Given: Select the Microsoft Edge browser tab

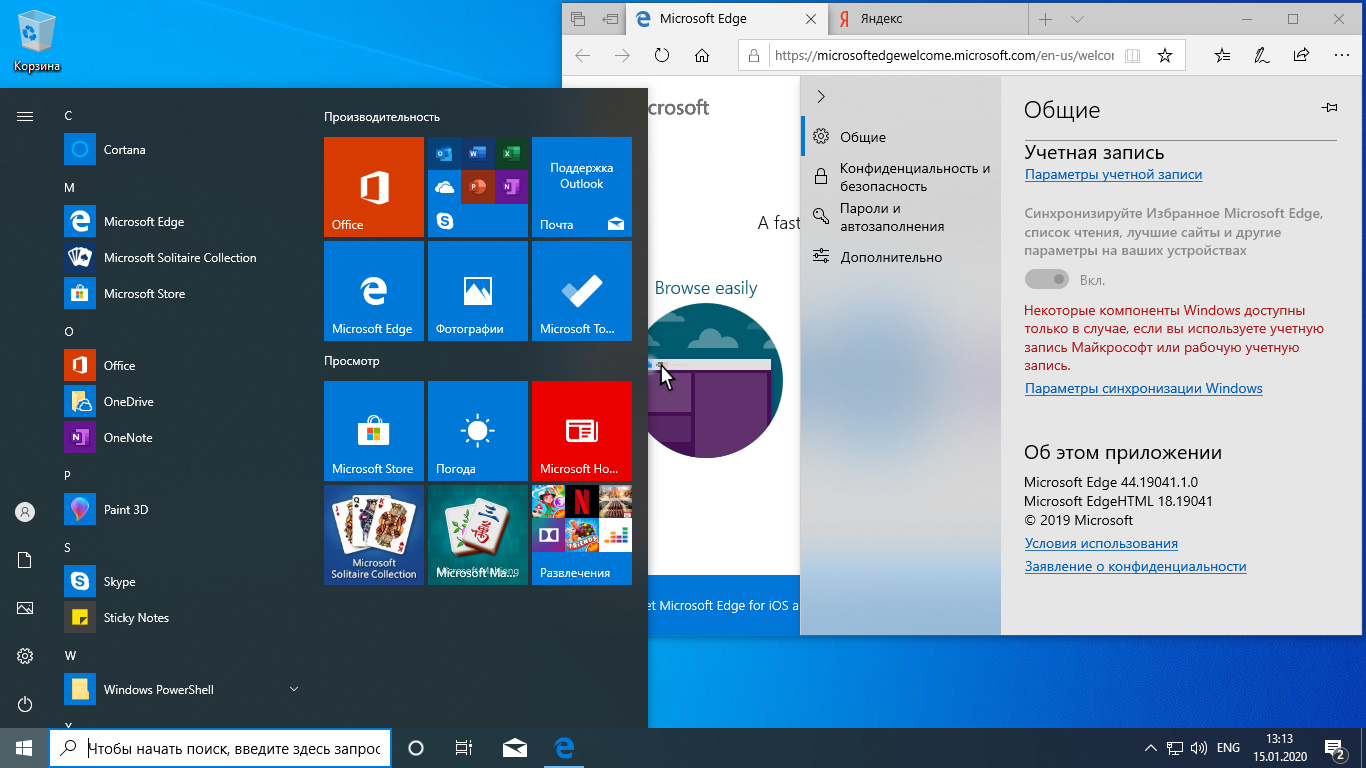Looking at the screenshot, I should pos(727,19).
